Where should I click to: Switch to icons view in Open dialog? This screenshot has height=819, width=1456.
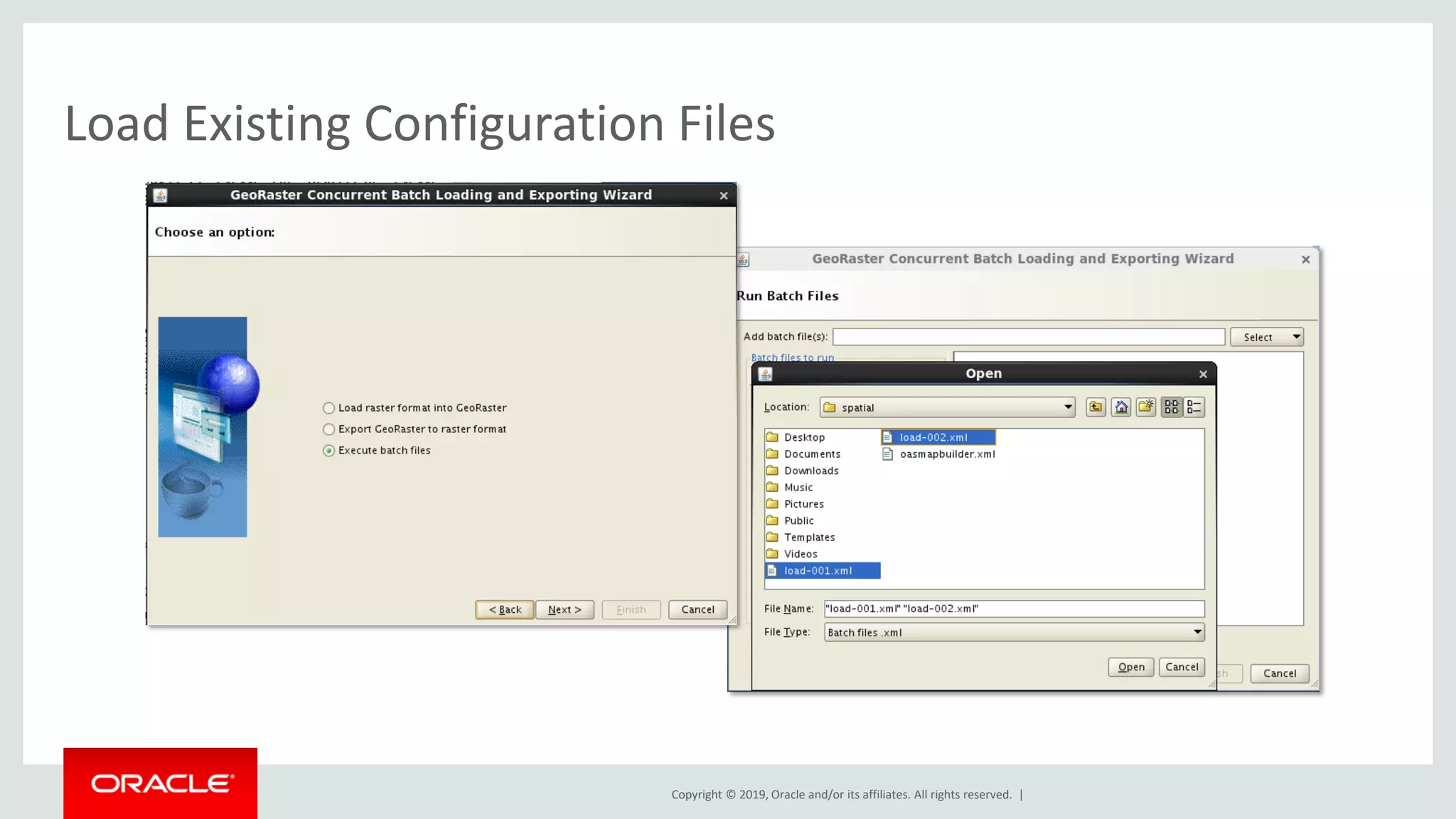pyautogui.click(x=1172, y=407)
